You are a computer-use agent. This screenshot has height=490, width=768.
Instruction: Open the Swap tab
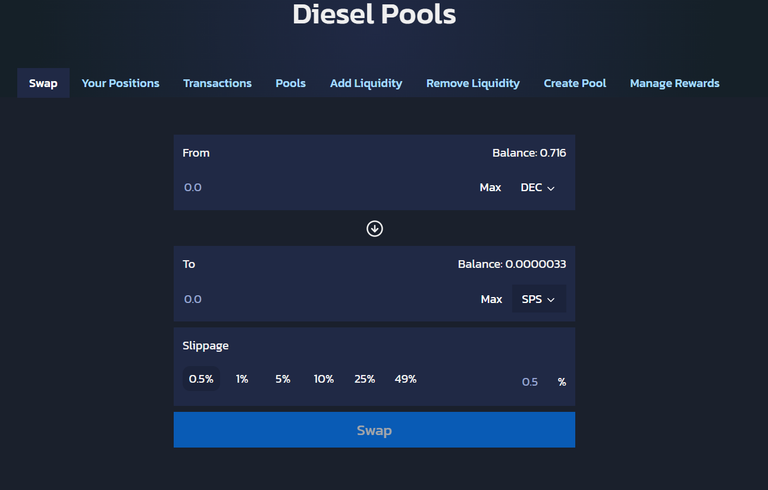point(43,83)
